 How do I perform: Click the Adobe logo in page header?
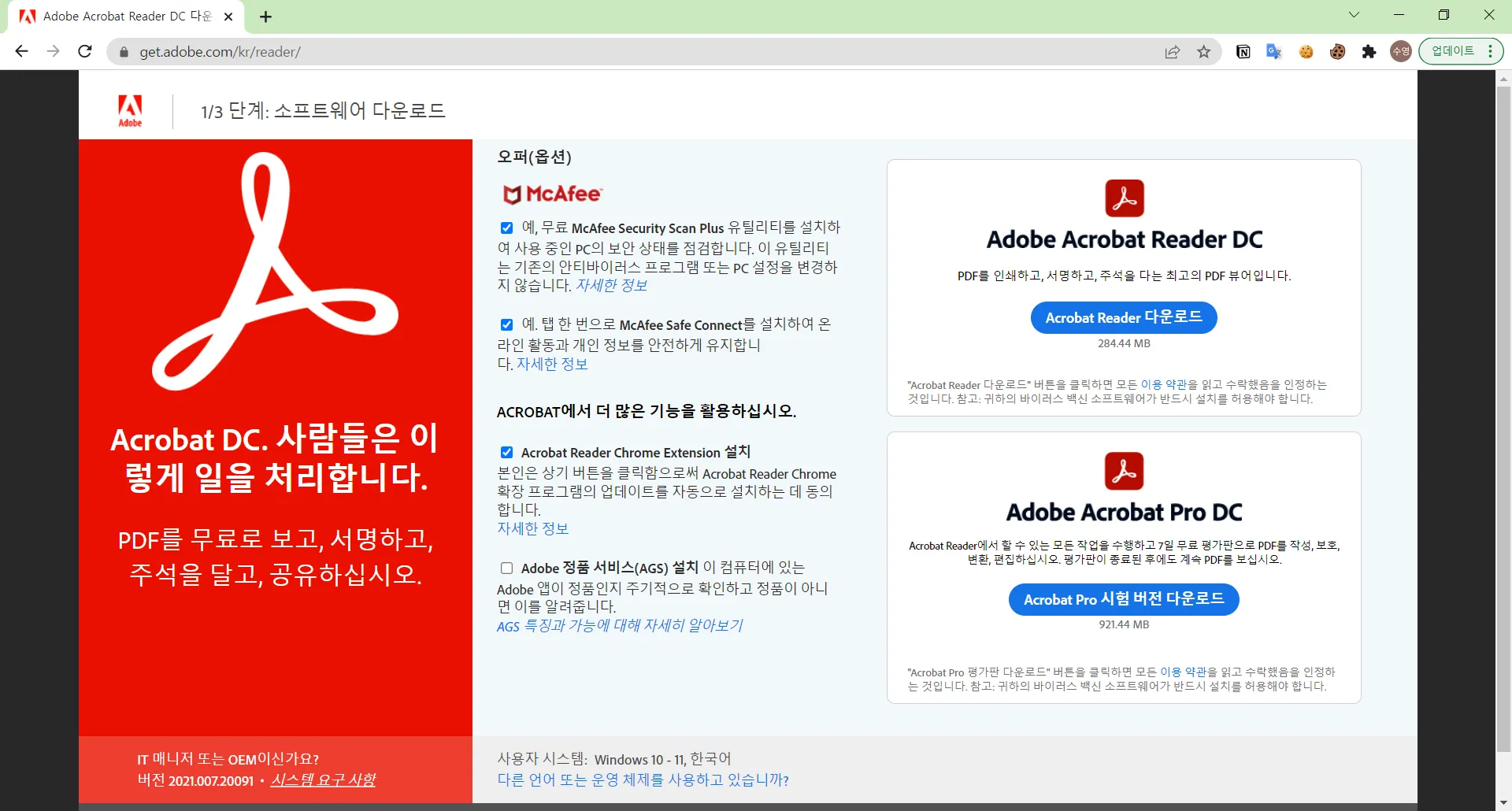click(x=130, y=110)
